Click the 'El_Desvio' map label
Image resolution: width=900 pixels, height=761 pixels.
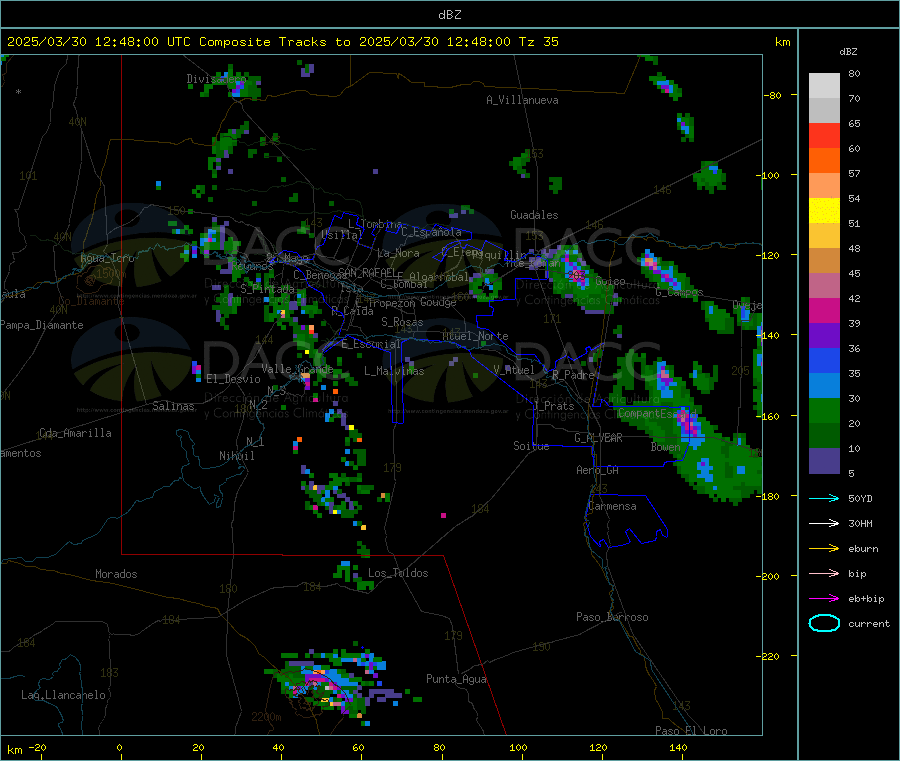(x=233, y=379)
